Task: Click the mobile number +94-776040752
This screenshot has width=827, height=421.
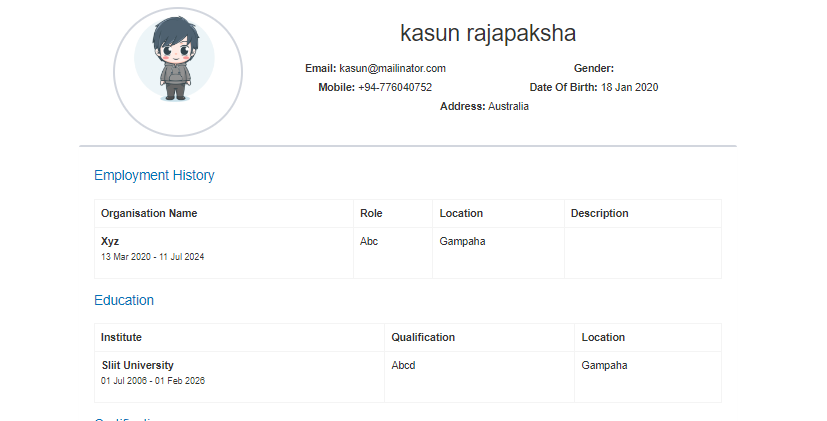Action: 395,87
